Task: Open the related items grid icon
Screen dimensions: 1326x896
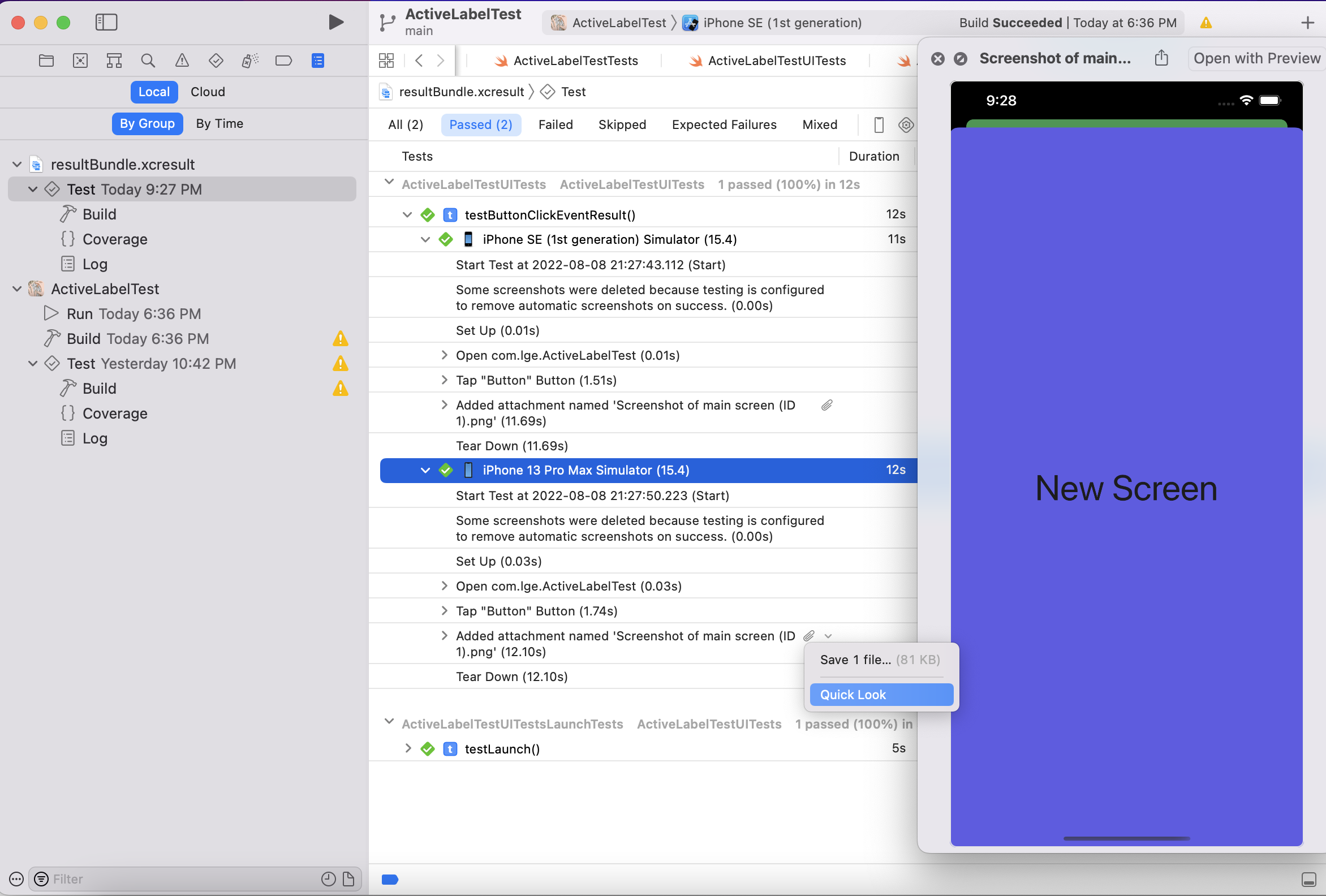Action: tap(386, 61)
